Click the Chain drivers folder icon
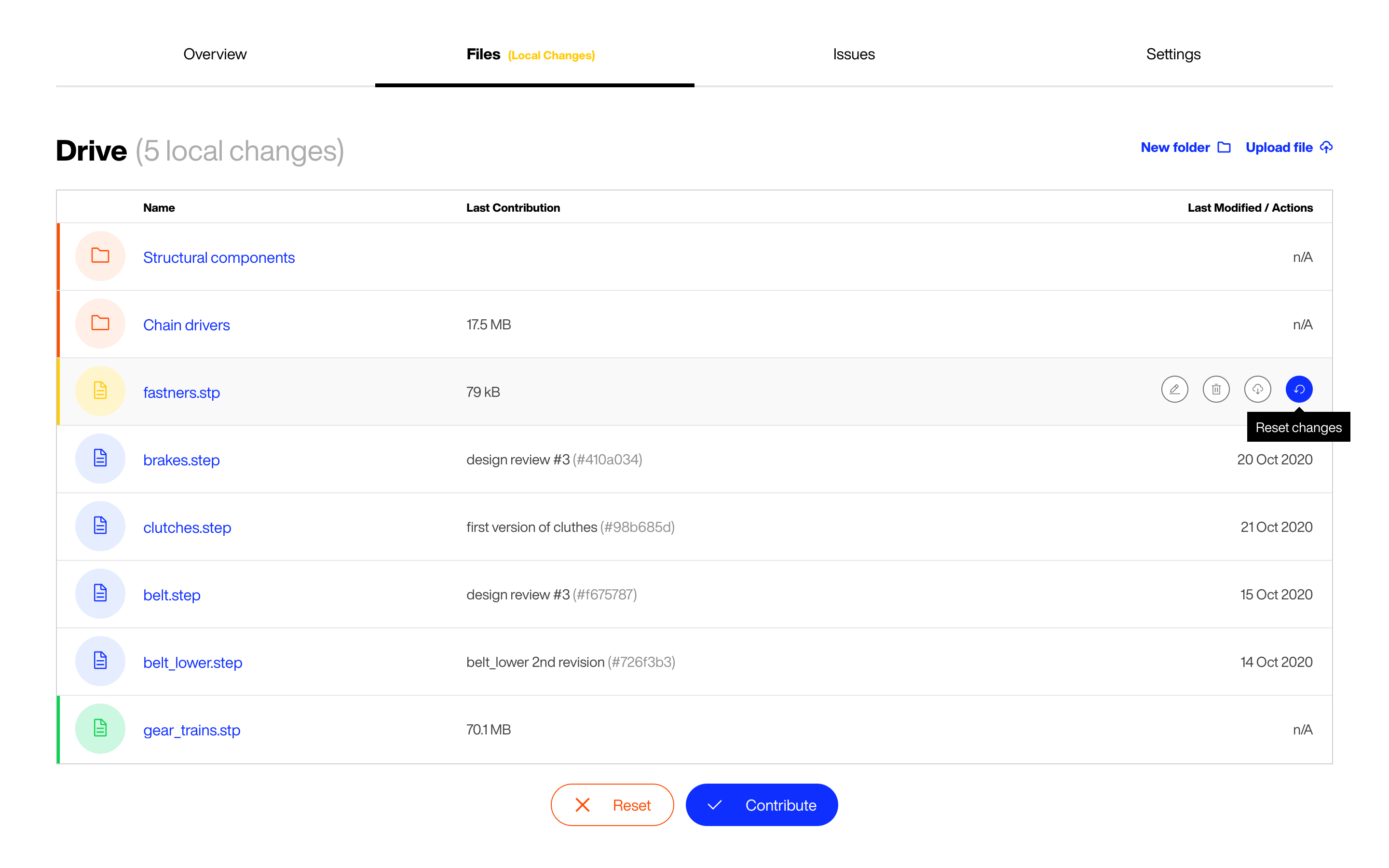Screen dimensions: 1389x868 [100, 324]
